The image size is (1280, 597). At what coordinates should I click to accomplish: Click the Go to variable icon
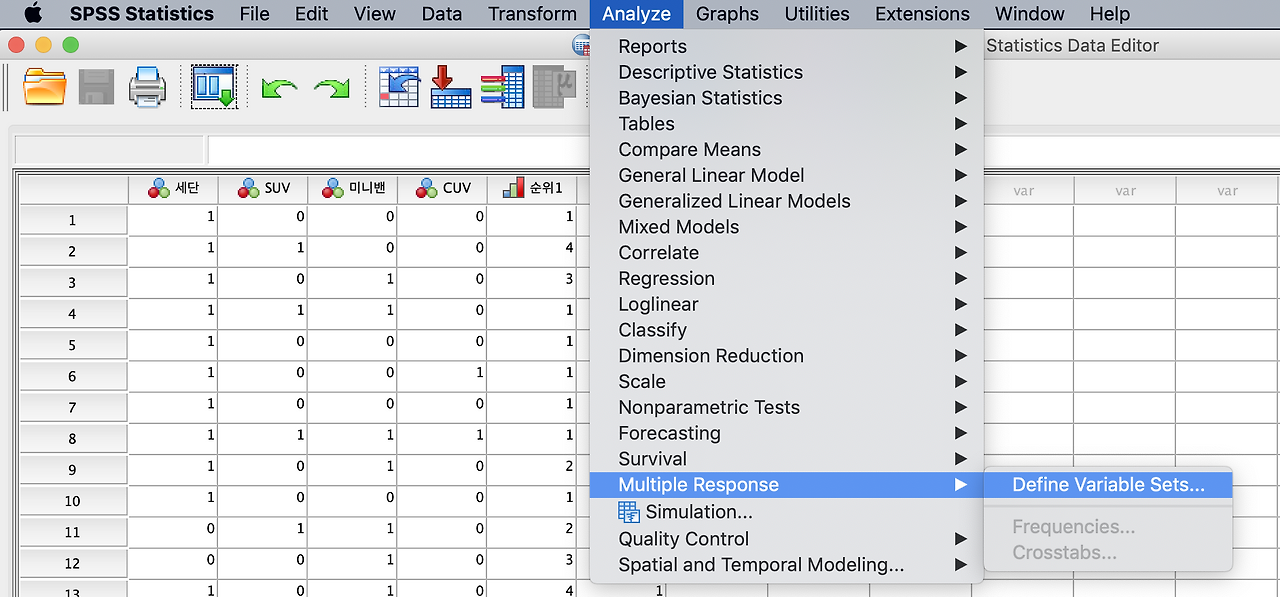click(x=451, y=87)
